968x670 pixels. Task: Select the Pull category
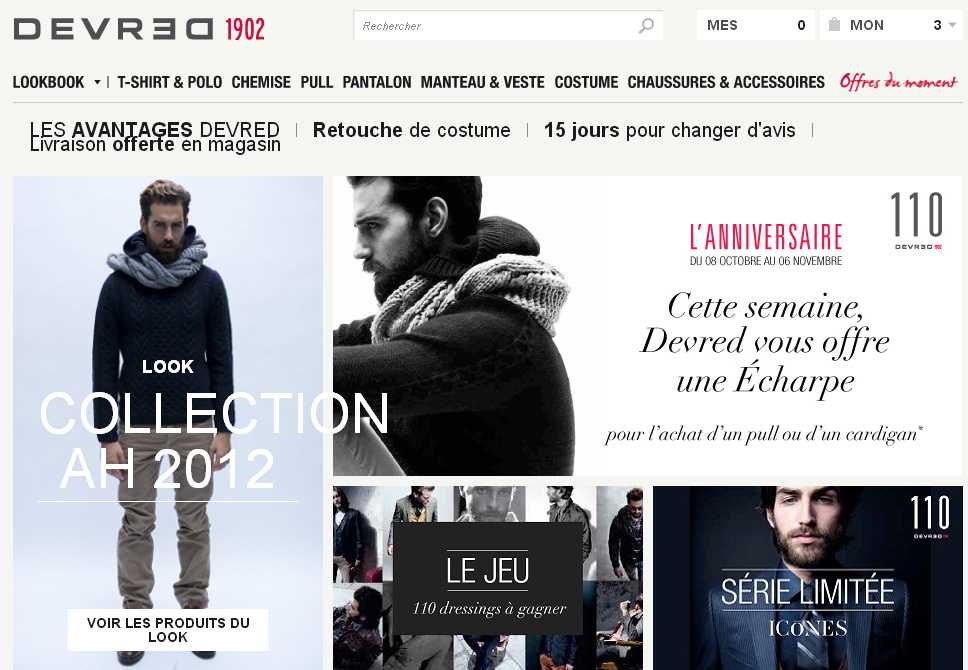[317, 82]
